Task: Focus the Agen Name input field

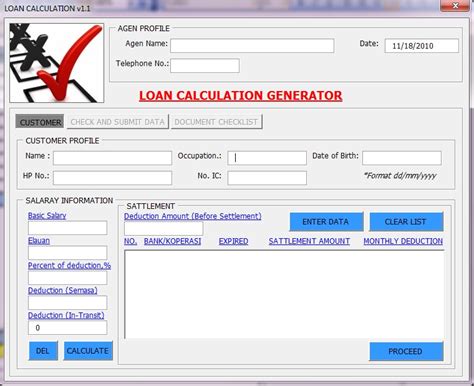Action: (x=252, y=46)
